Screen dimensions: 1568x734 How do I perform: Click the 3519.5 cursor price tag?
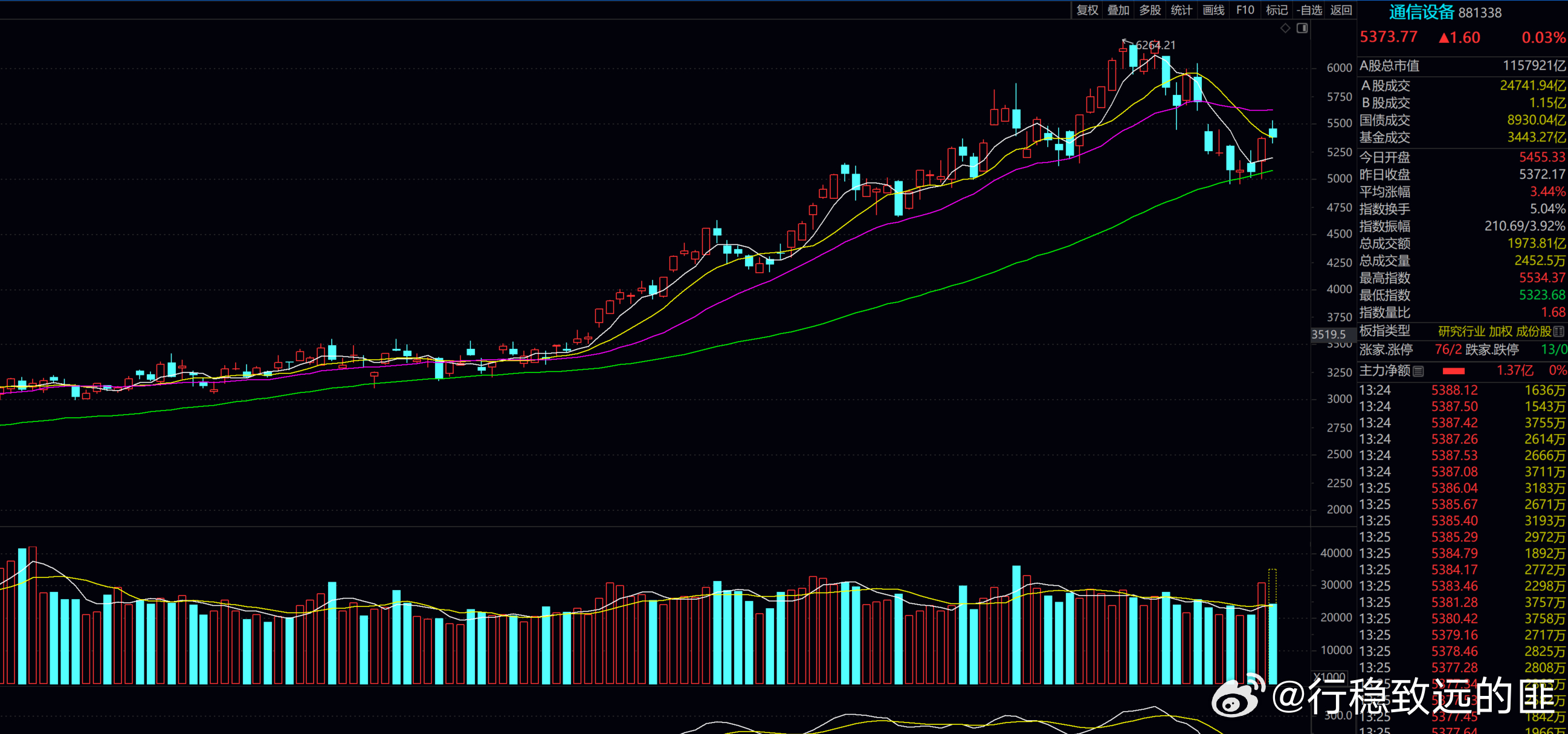point(1328,334)
